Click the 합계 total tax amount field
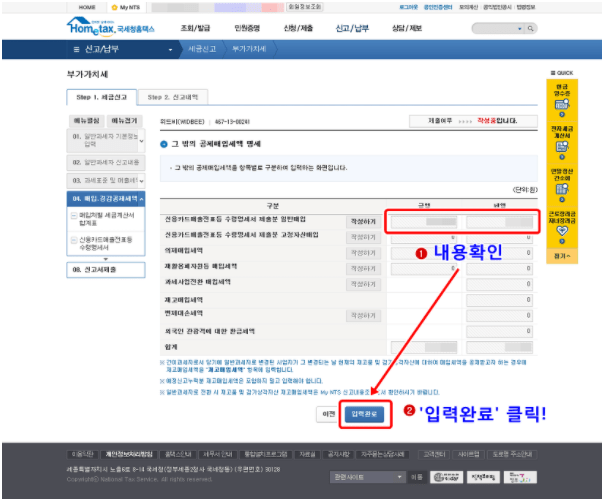 click(x=499, y=348)
